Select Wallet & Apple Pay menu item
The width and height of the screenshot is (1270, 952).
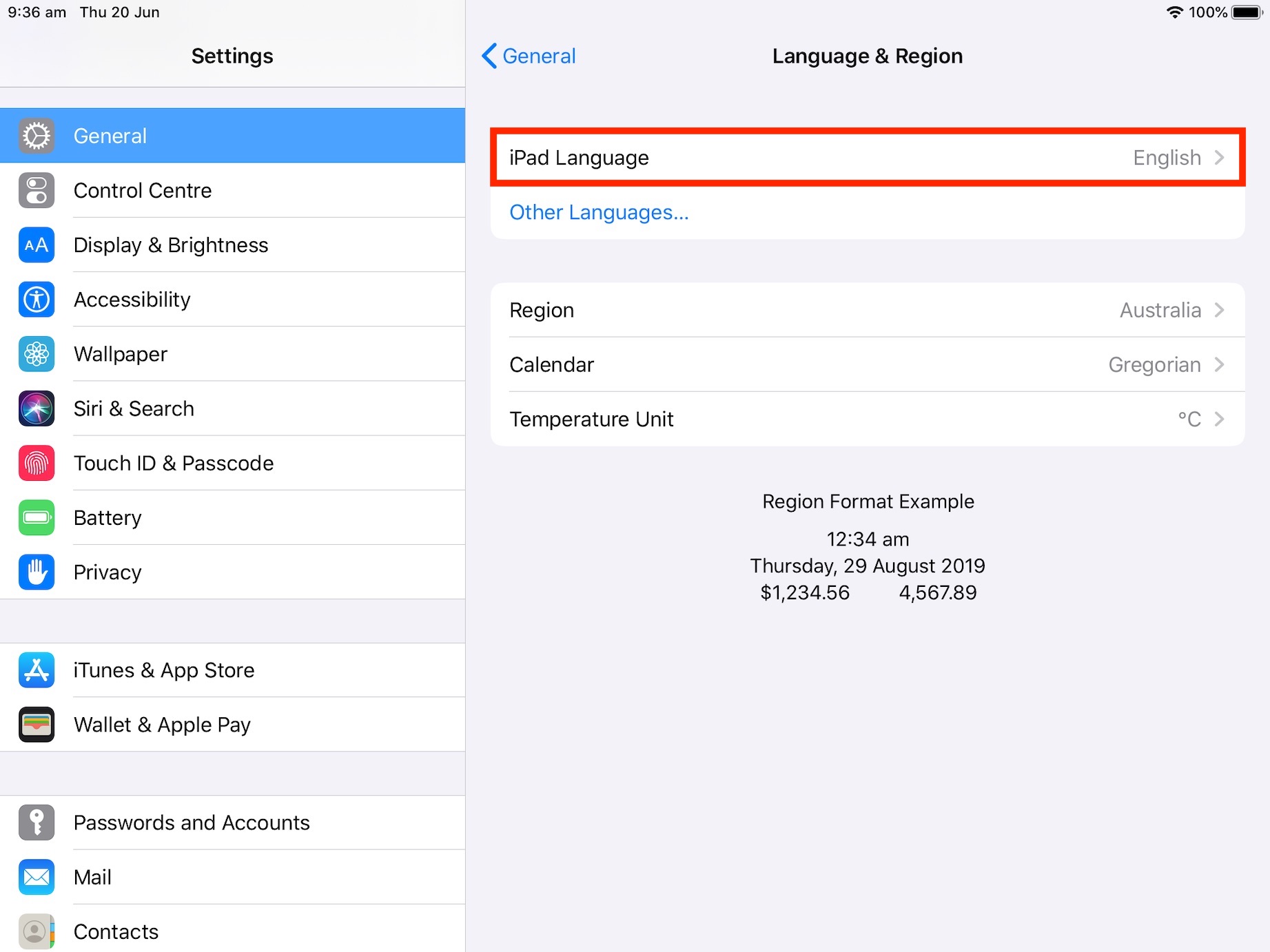163,725
